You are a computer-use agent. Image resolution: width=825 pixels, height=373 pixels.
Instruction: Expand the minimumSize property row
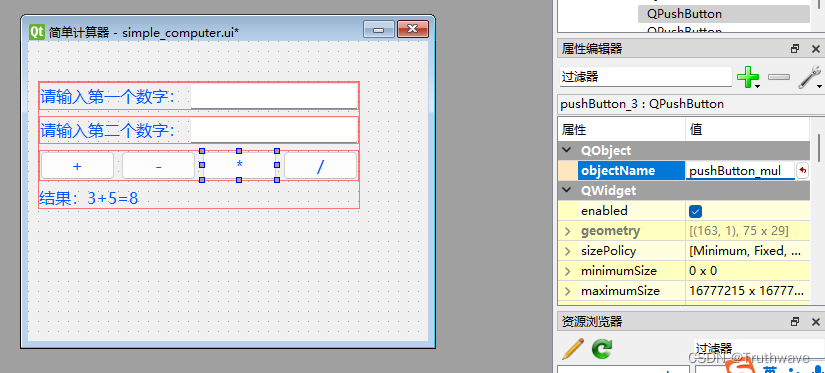click(567, 271)
